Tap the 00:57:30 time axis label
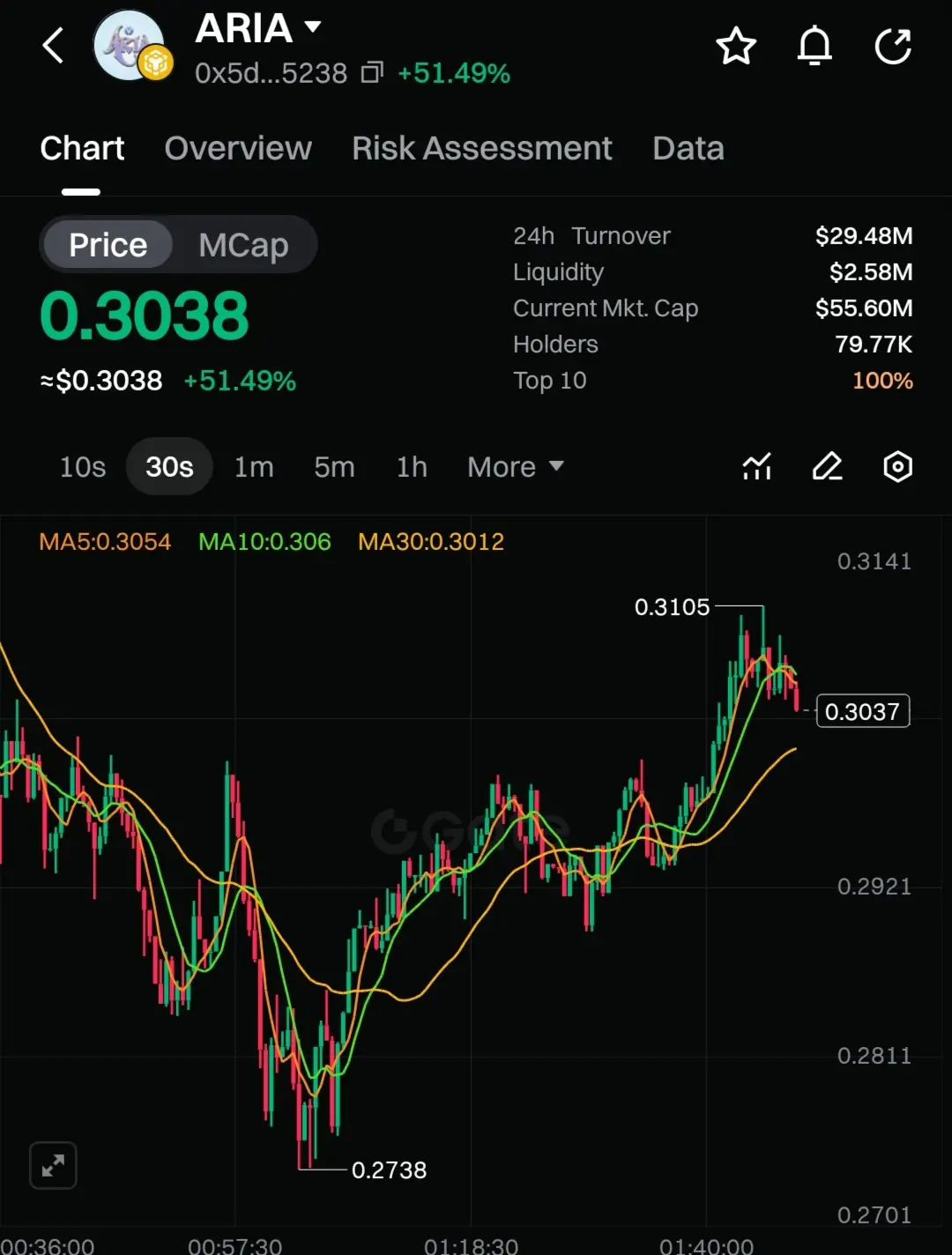The image size is (952, 1255). point(234,1245)
